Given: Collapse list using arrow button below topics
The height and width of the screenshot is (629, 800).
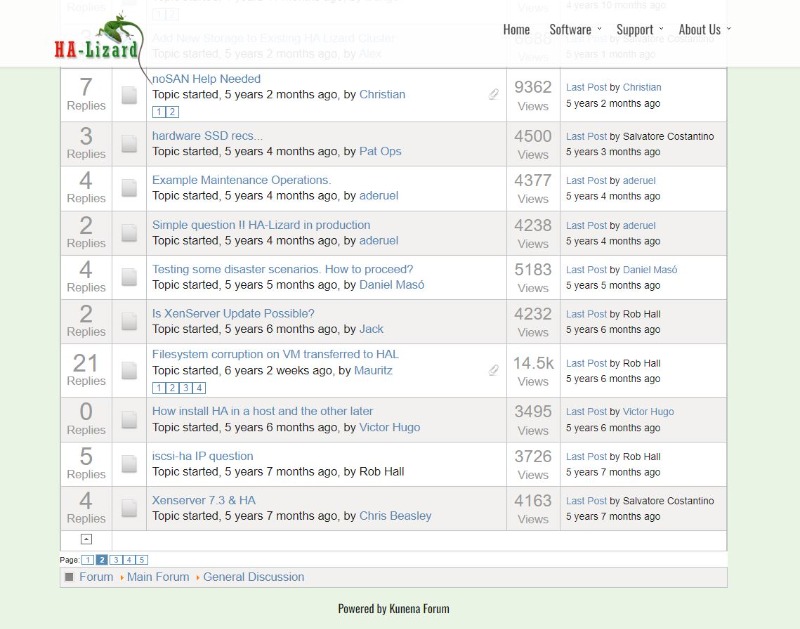Looking at the screenshot, I should pyautogui.click(x=87, y=539).
